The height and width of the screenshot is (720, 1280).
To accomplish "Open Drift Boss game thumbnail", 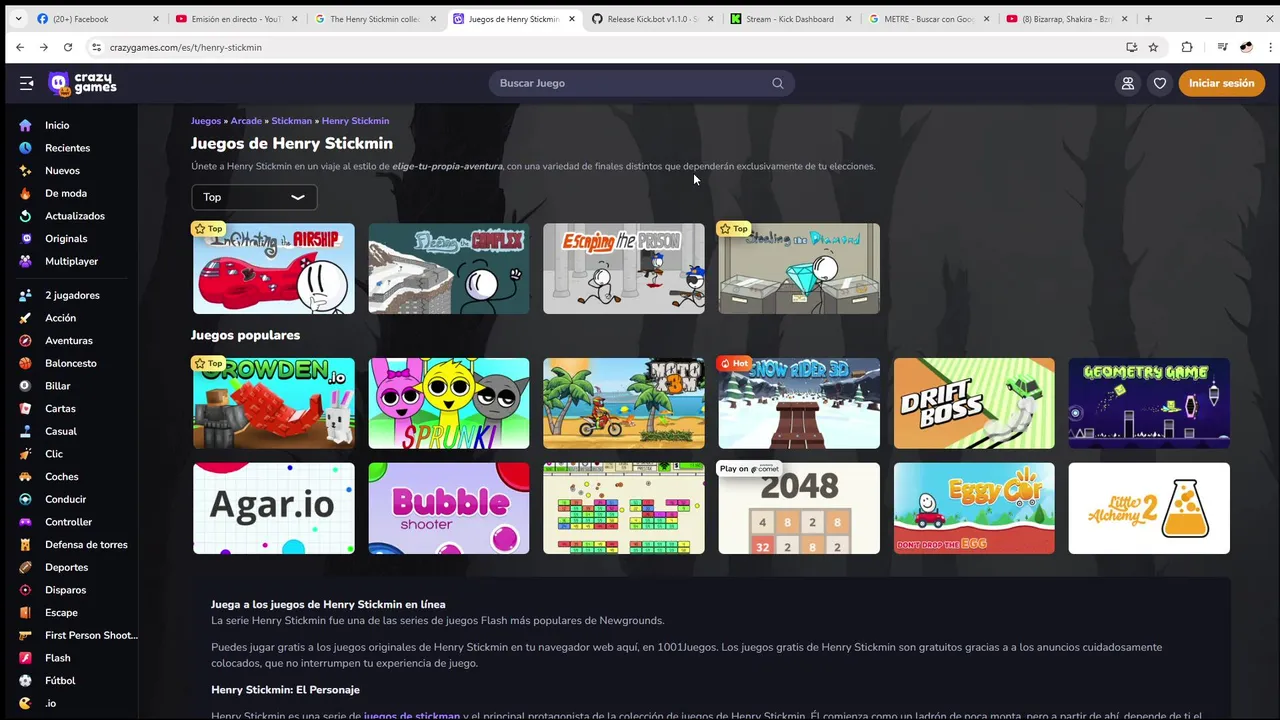I will 974,403.
